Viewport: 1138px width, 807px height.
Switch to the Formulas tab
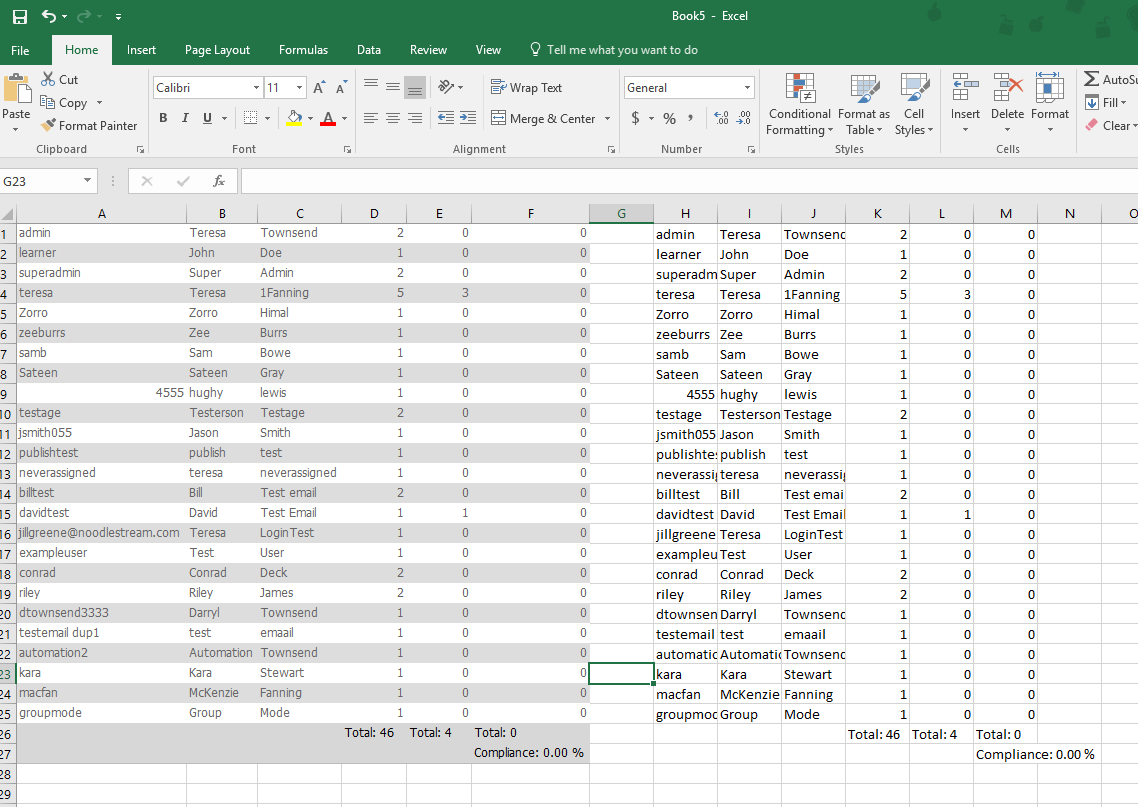coord(303,50)
